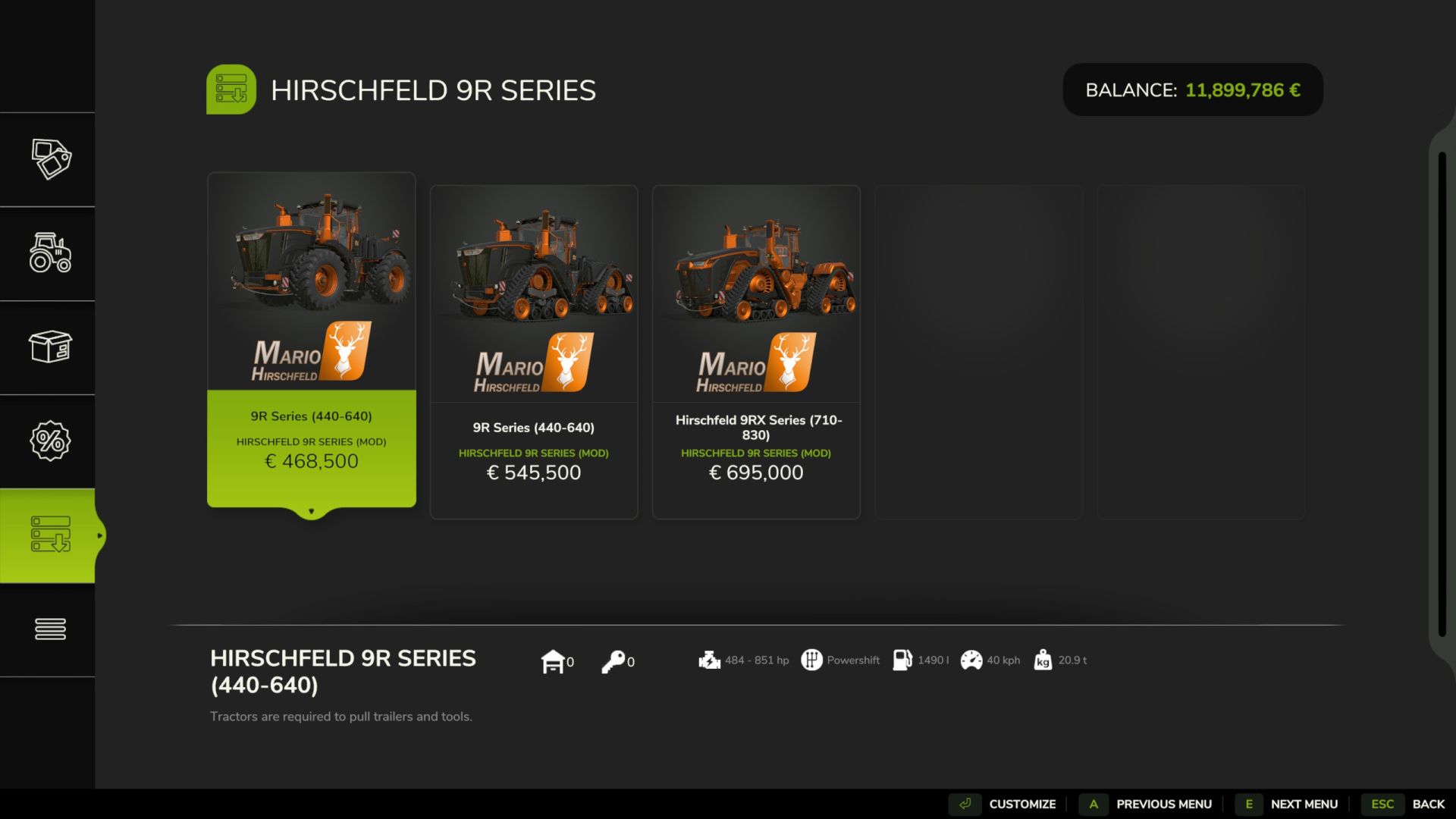Open the crate objects category

(50, 347)
